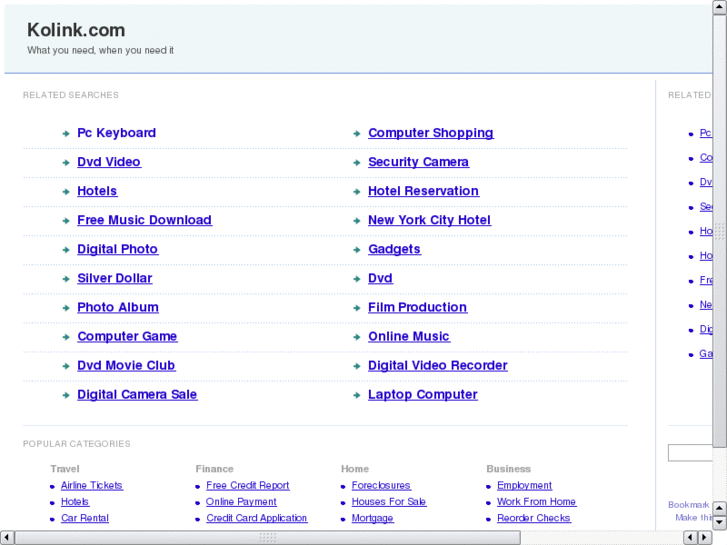
Task: Open the Film Production link
Action: click(x=417, y=308)
